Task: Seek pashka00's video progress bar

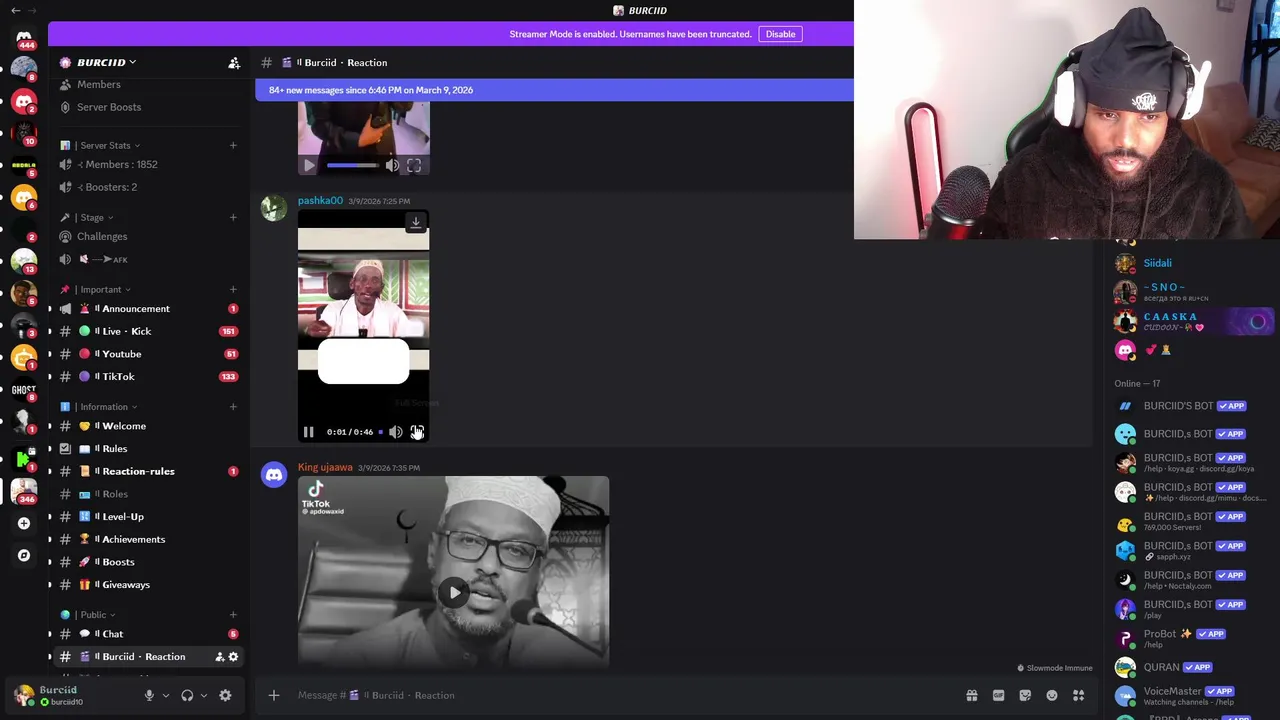Action: pyautogui.click(x=380, y=432)
